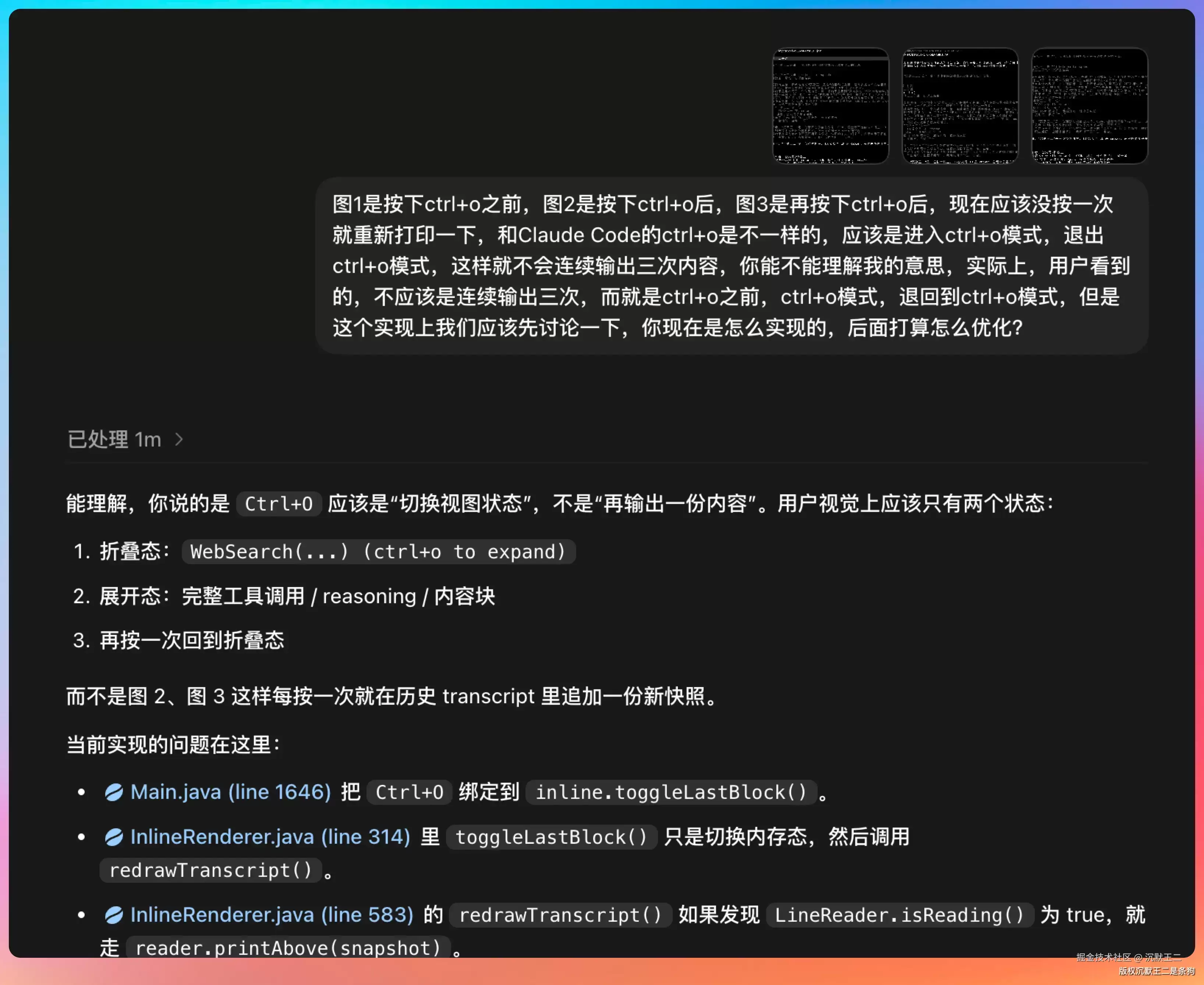Click the 已处理 1m status label
Image resolution: width=1204 pixels, height=985 pixels.
point(114,439)
